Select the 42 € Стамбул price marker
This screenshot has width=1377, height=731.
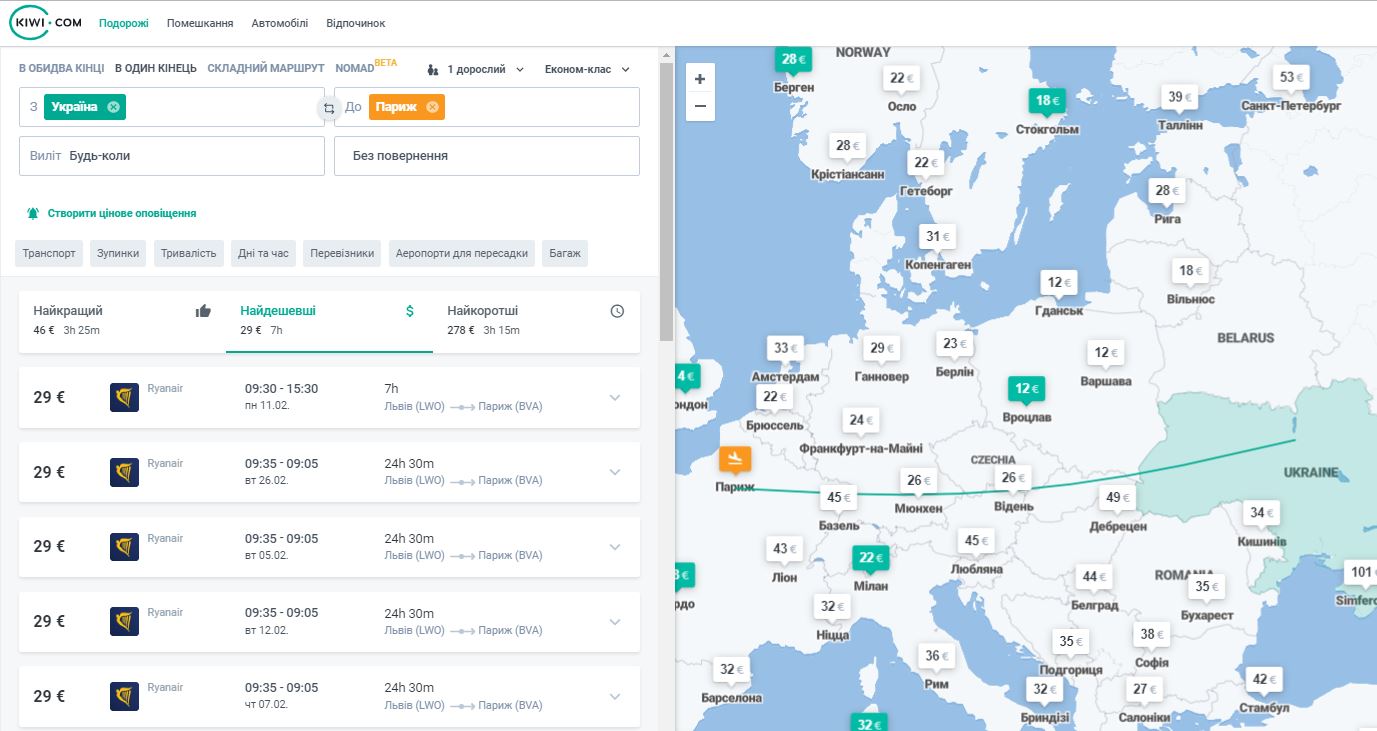[1264, 680]
